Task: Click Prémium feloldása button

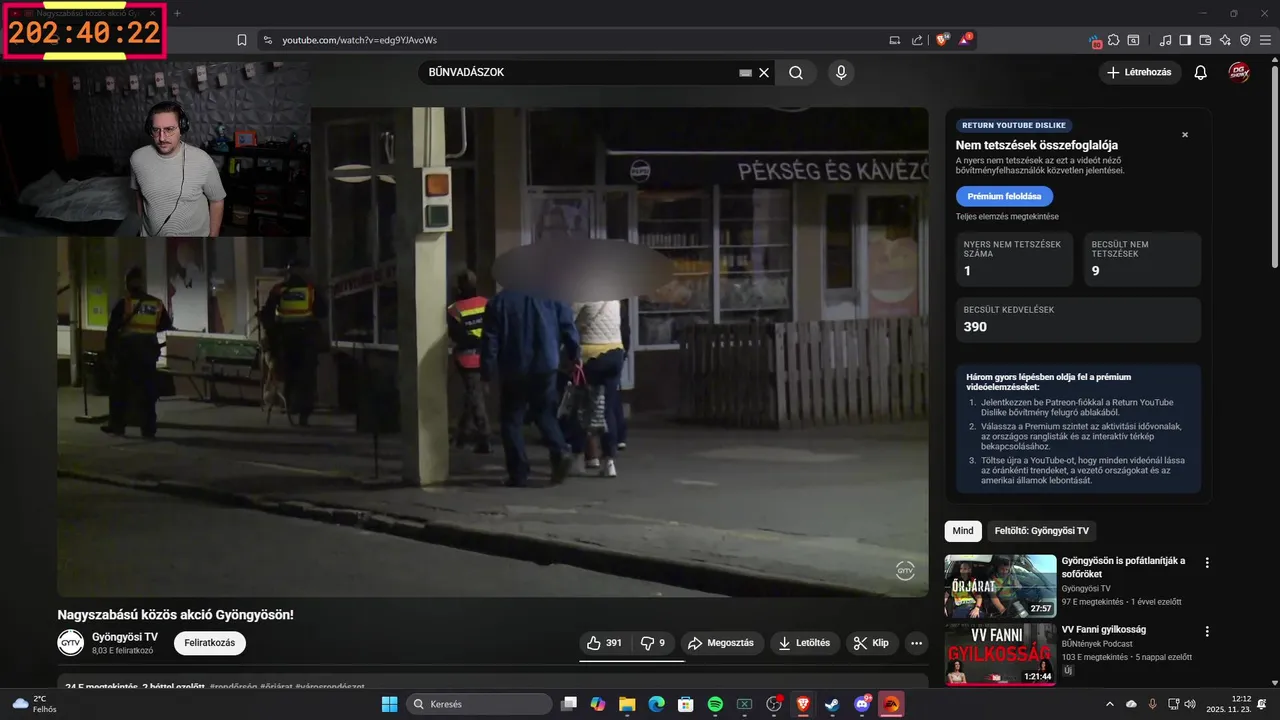Action: (1004, 196)
